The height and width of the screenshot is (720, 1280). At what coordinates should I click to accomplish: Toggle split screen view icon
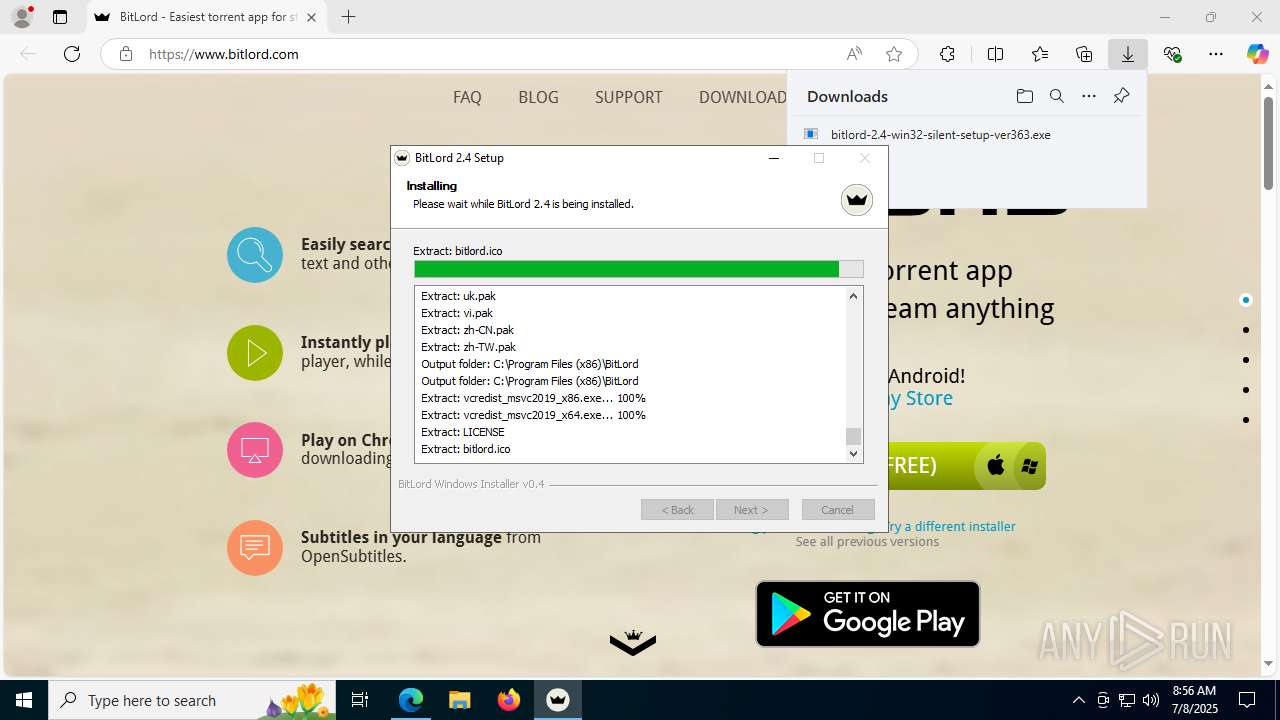(x=995, y=54)
